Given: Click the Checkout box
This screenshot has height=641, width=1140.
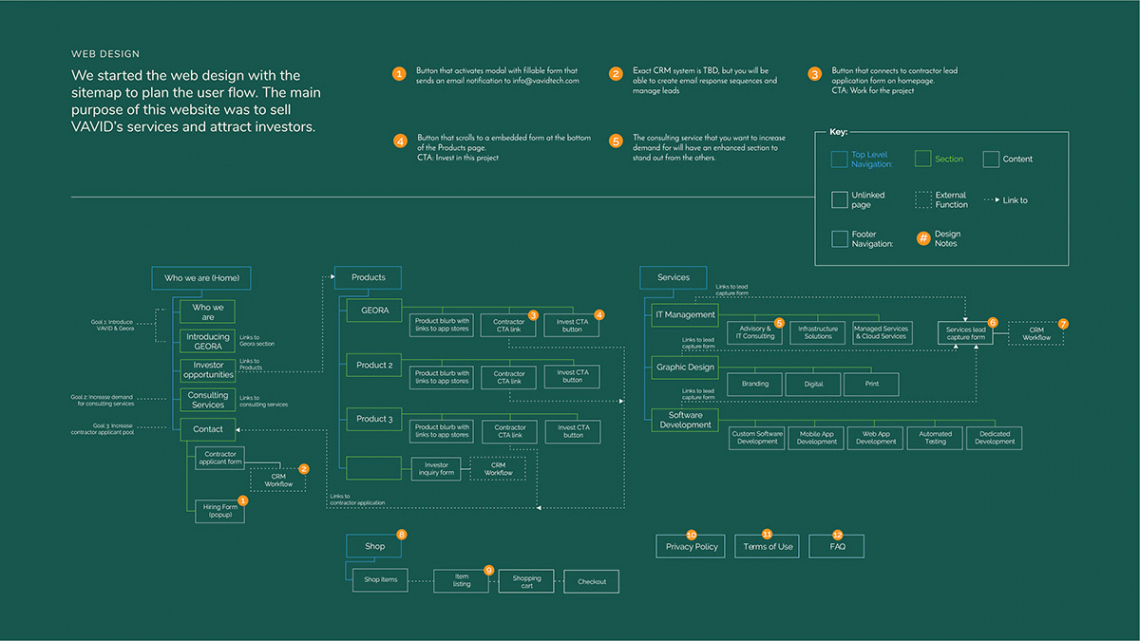Looking at the screenshot, I should pos(591,581).
